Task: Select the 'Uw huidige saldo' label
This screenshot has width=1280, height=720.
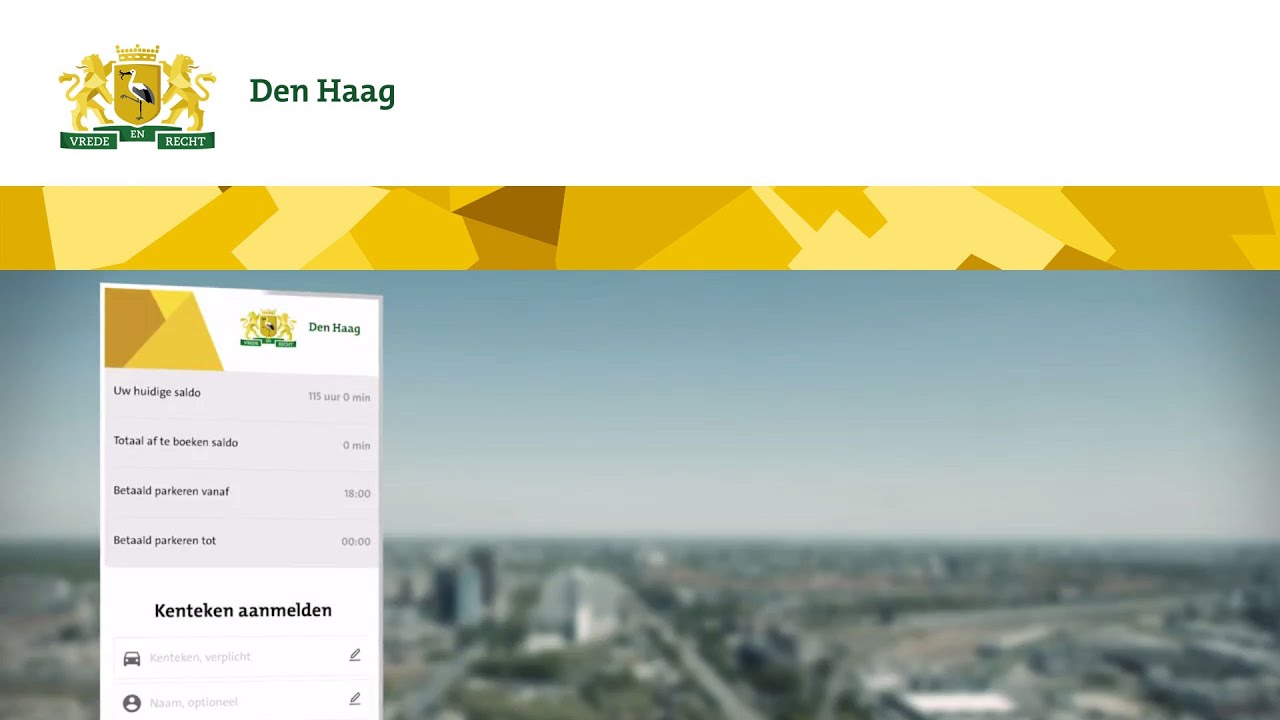Action: [157, 392]
